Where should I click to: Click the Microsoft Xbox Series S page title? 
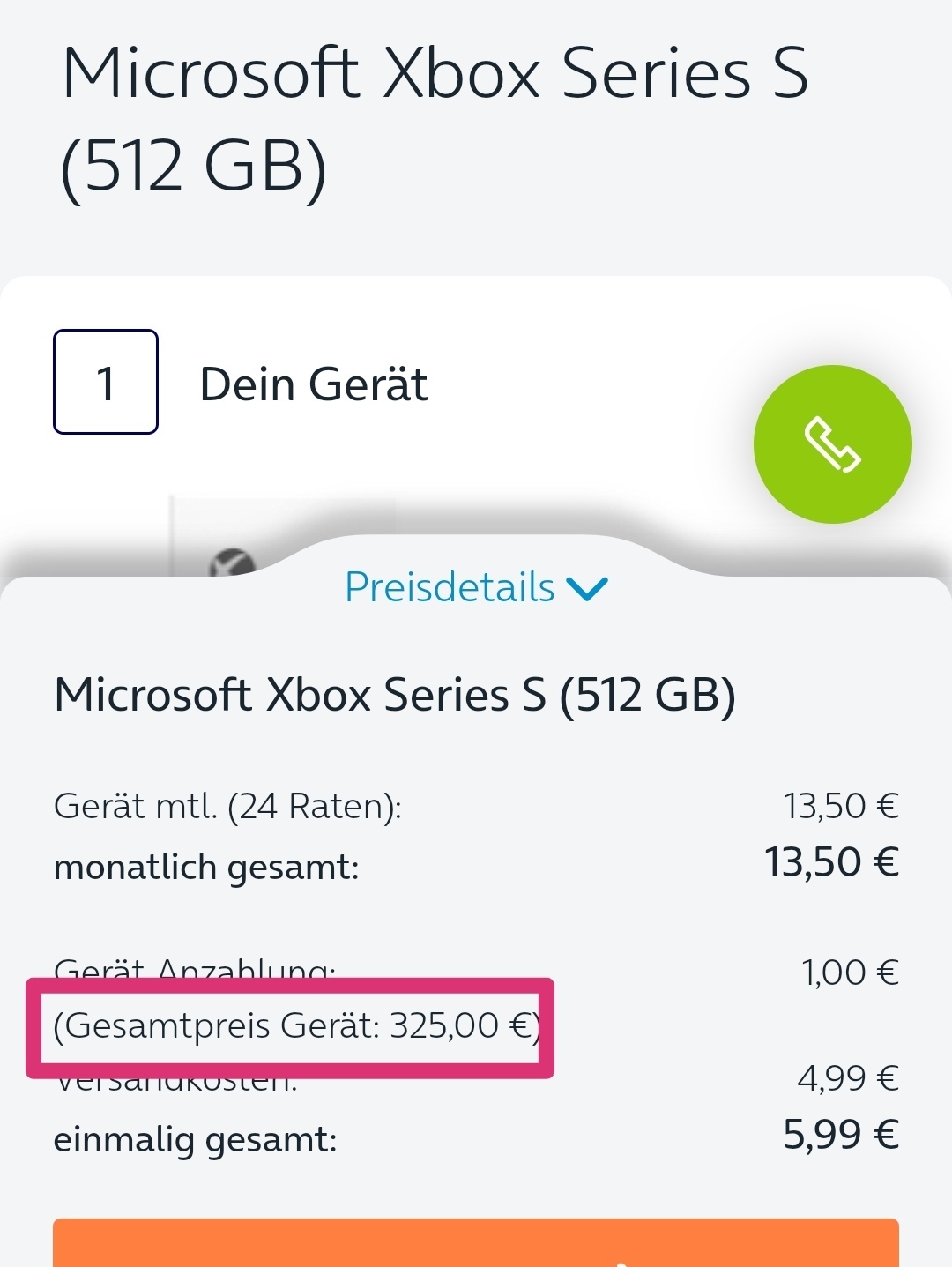click(435, 118)
